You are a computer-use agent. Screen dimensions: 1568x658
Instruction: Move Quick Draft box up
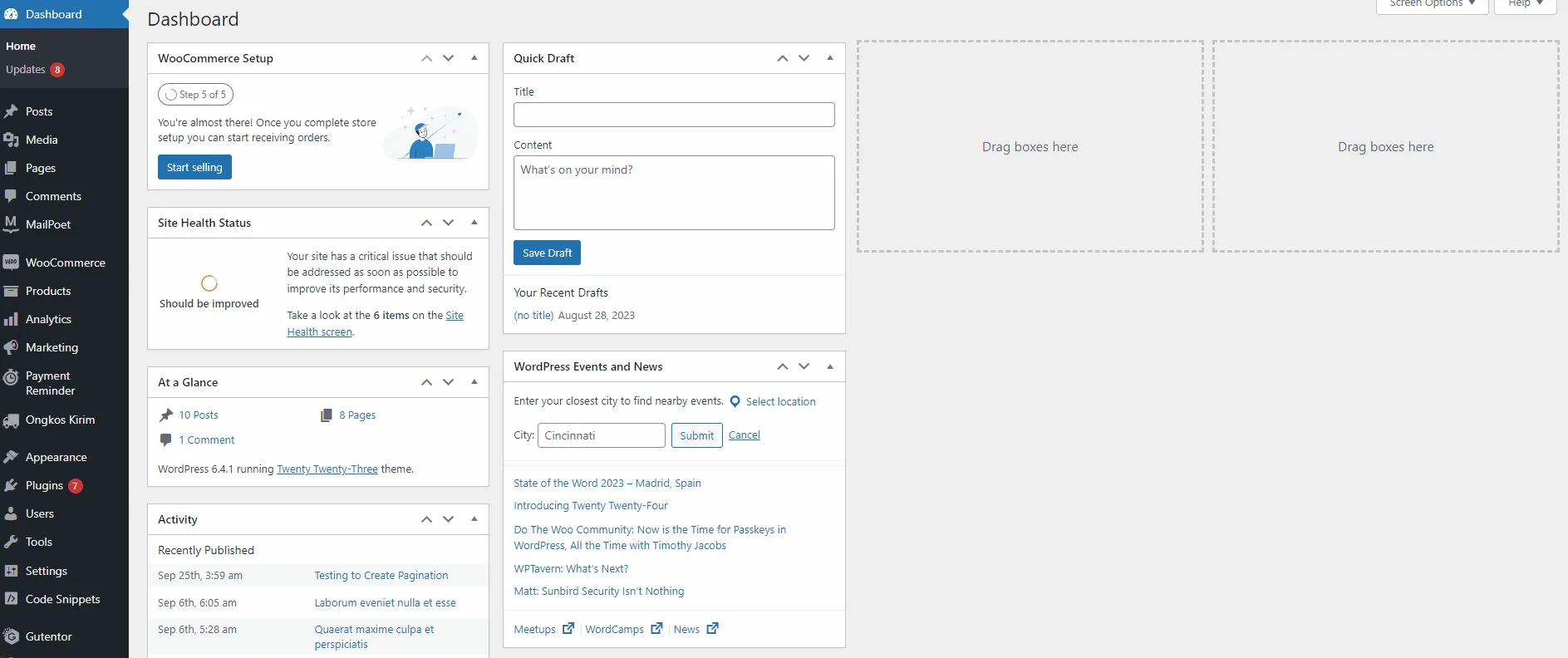click(x=782, y=58)
